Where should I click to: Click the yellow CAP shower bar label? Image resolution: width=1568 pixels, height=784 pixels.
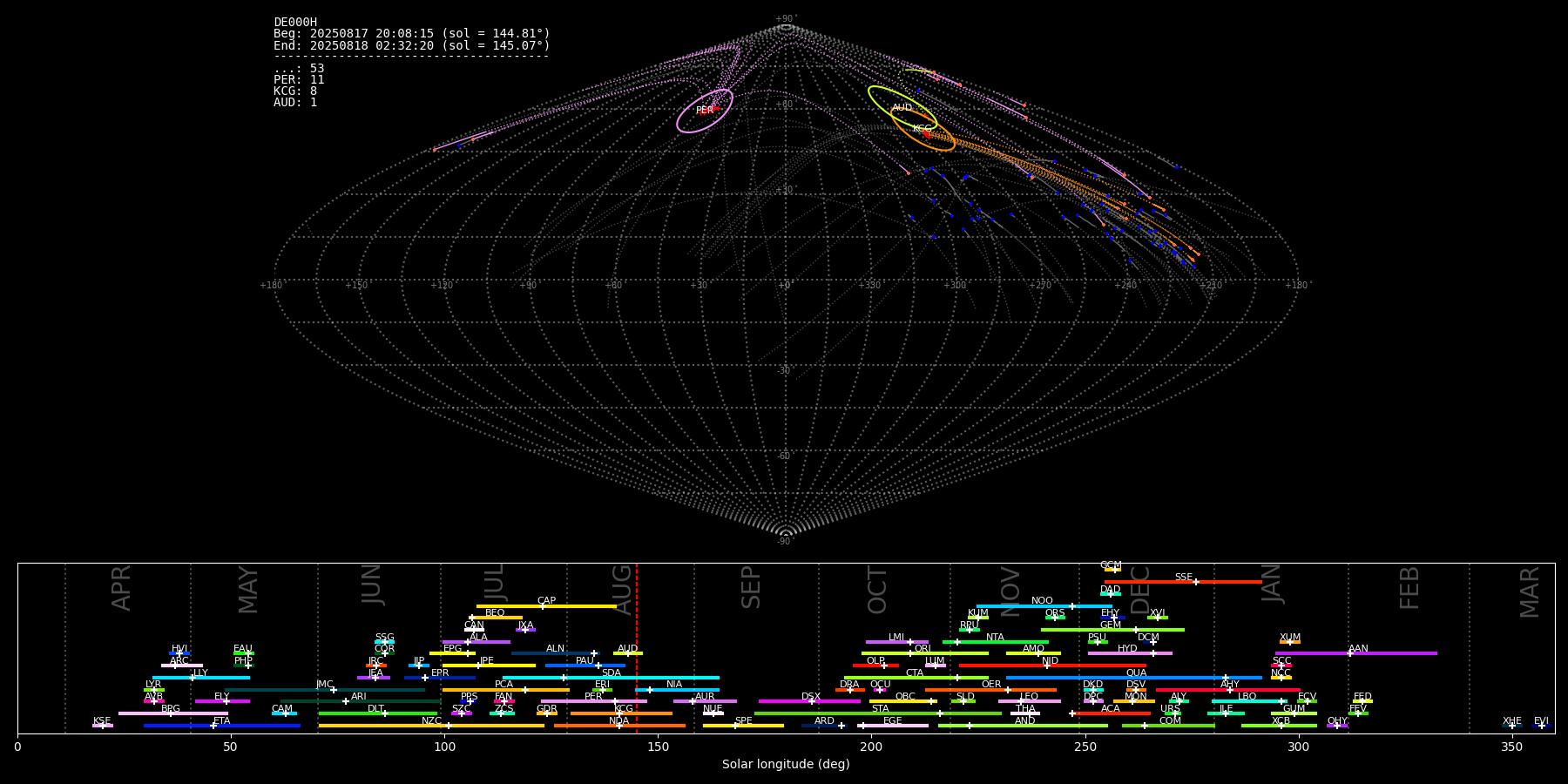pyautogui.click(x=546, y=601)
